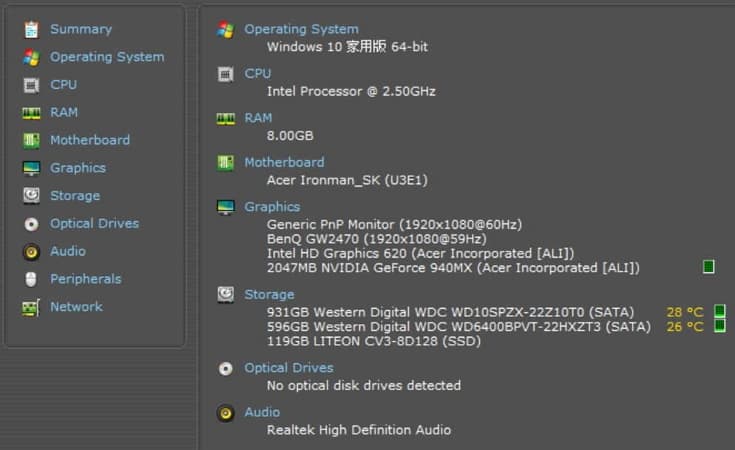Open the RAM sidebar section
Screen dimensions: 735x450
(x=64, y=112)
